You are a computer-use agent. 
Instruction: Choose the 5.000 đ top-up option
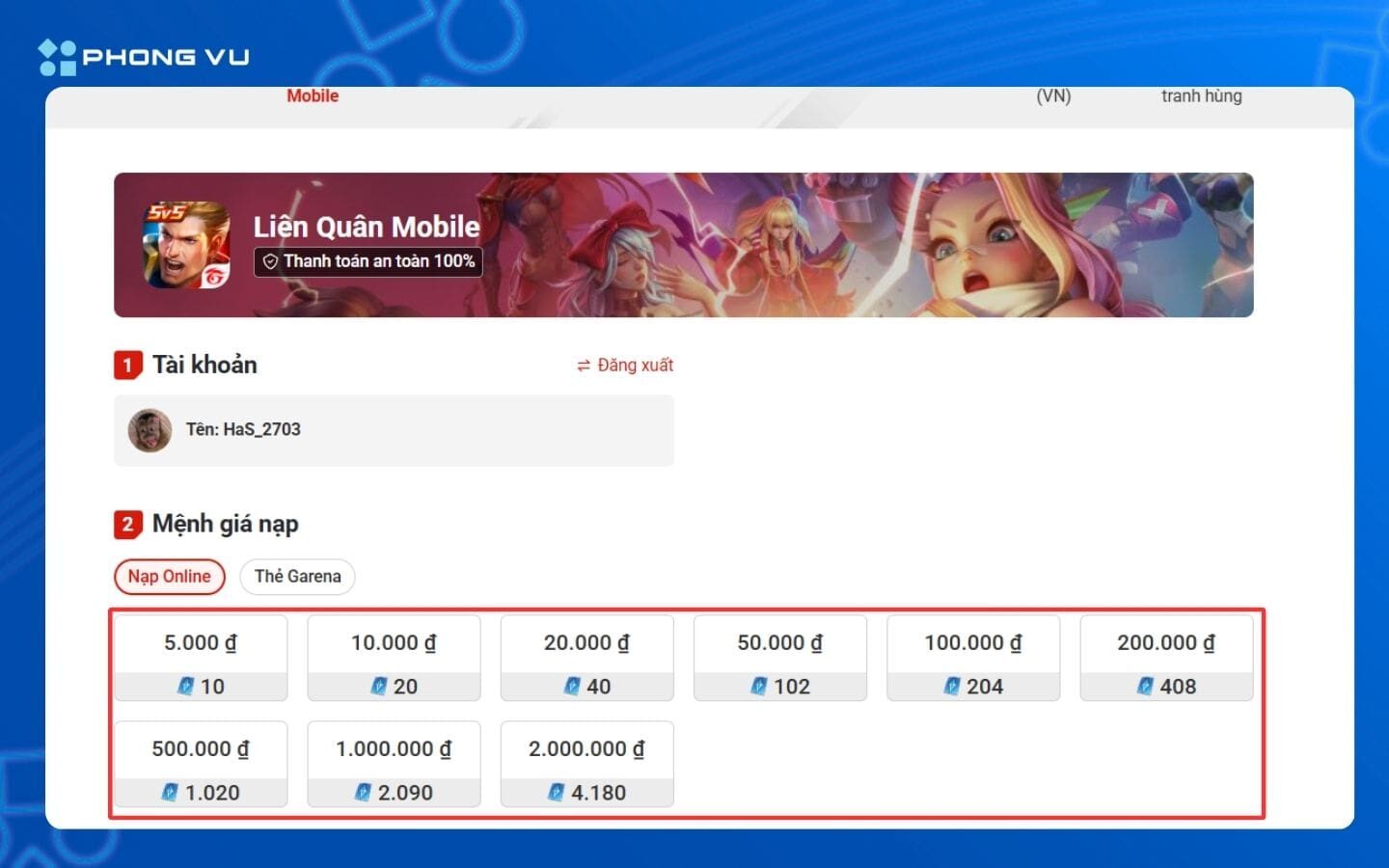201,658
